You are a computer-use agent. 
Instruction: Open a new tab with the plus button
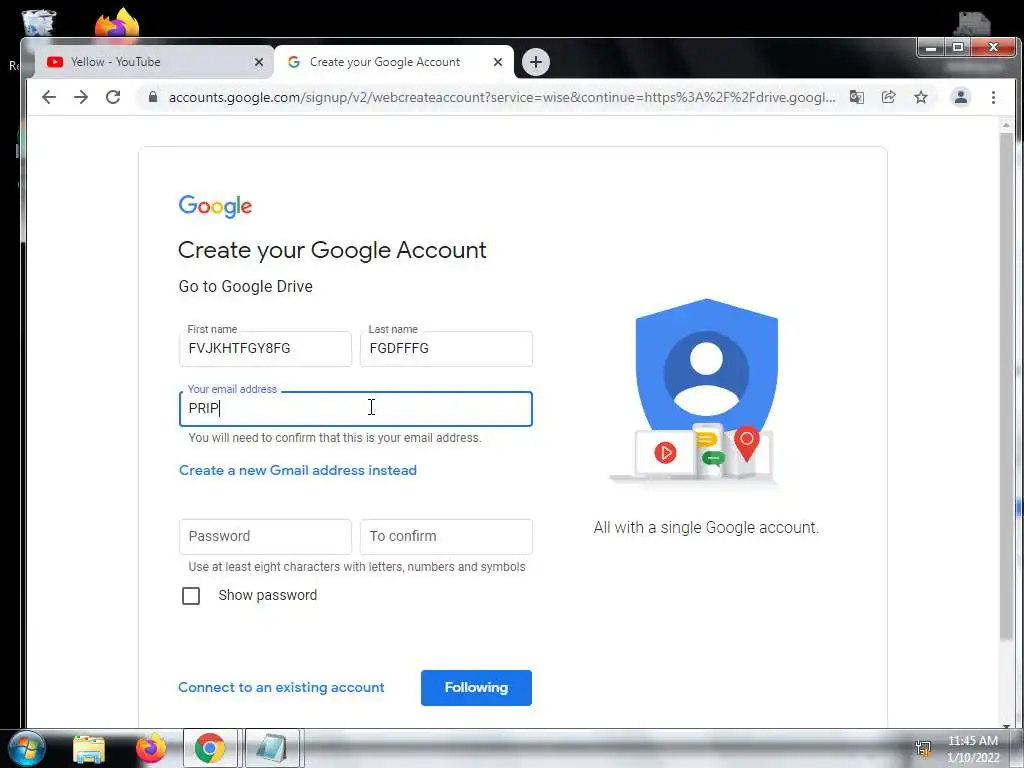(x=536, y=62)
